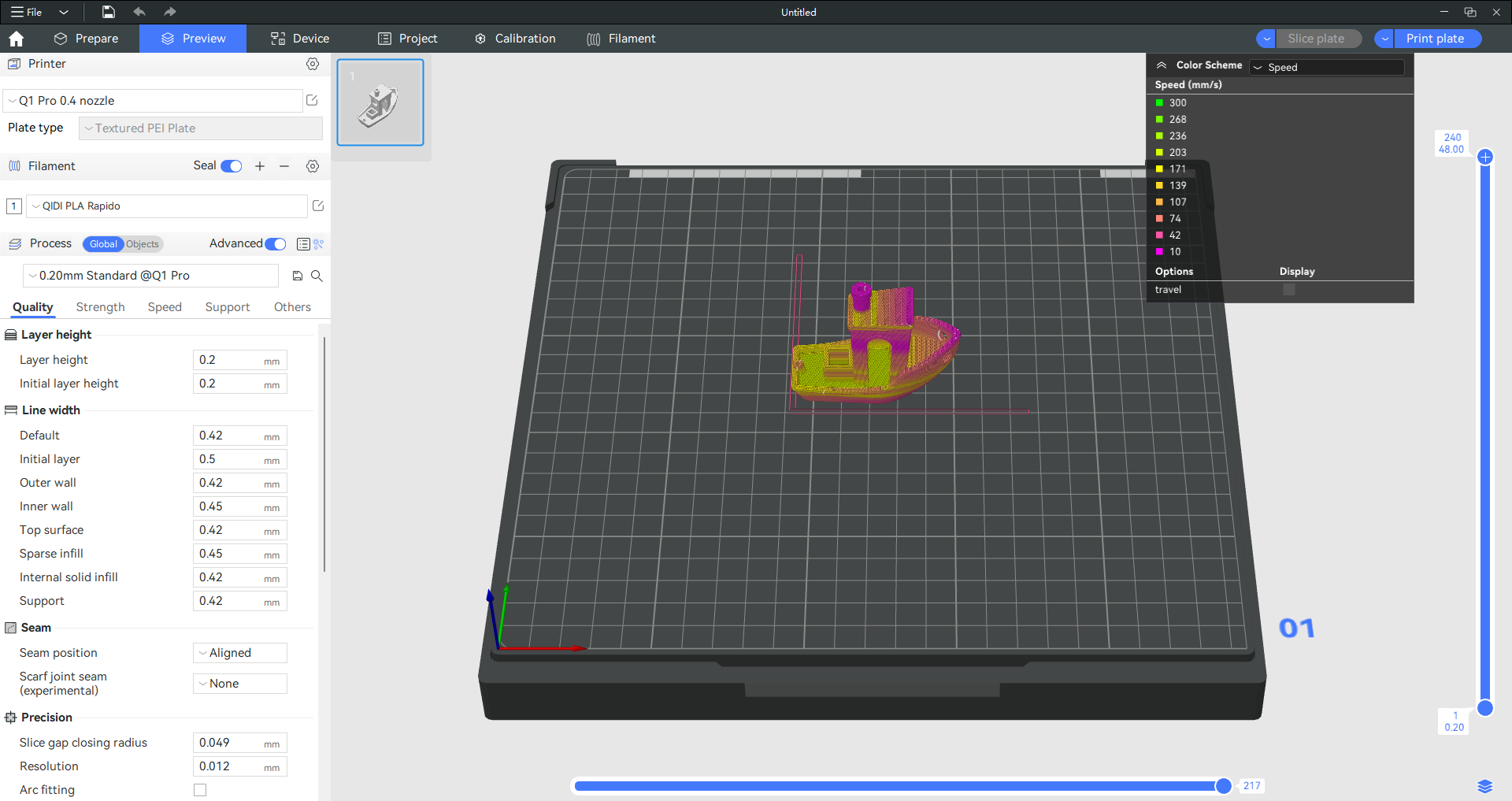Disable the Advanced mode toggle
This screenshot has height=801, width=1512.
(x=276, y=244)
